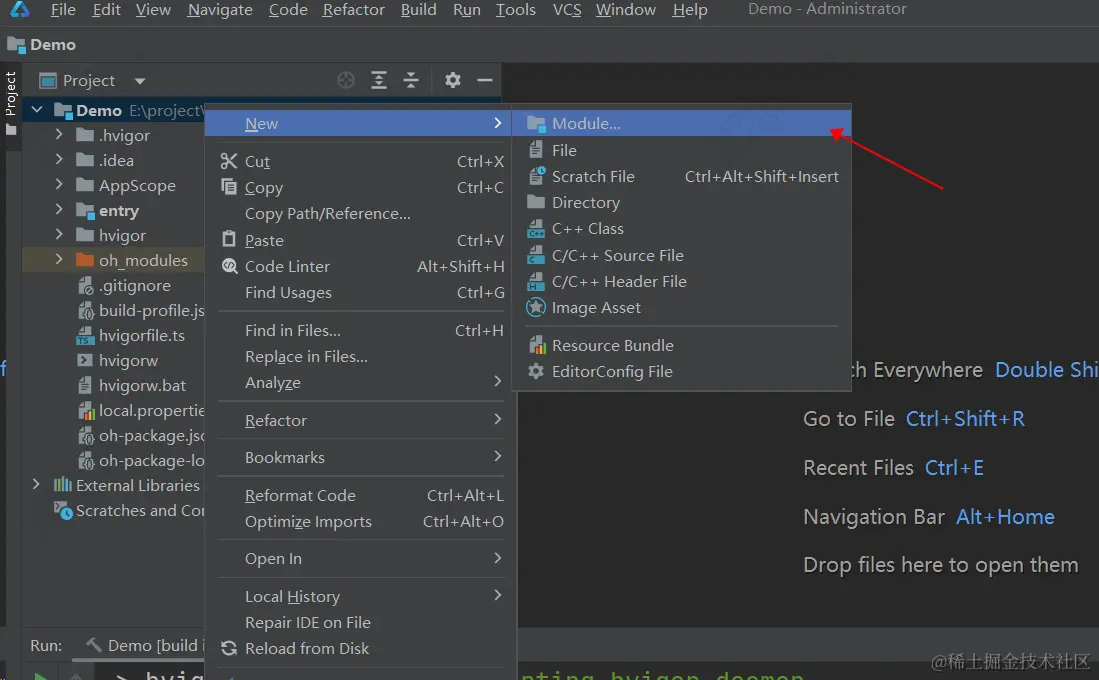Click the Code Linter icon
Image resolution: width=1099 pixels, height=680 pixels.
229,266
